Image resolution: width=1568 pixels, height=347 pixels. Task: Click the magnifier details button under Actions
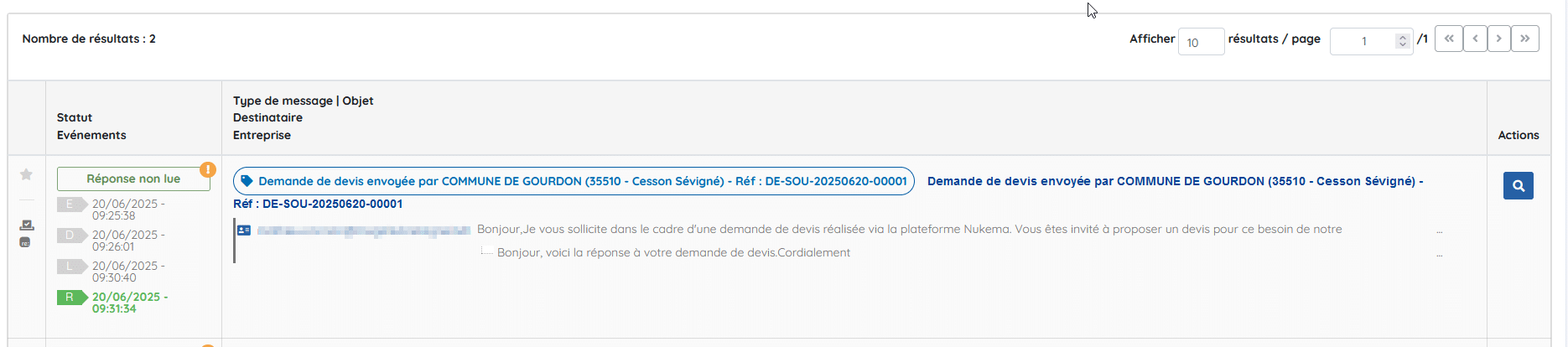(1519, 185)
